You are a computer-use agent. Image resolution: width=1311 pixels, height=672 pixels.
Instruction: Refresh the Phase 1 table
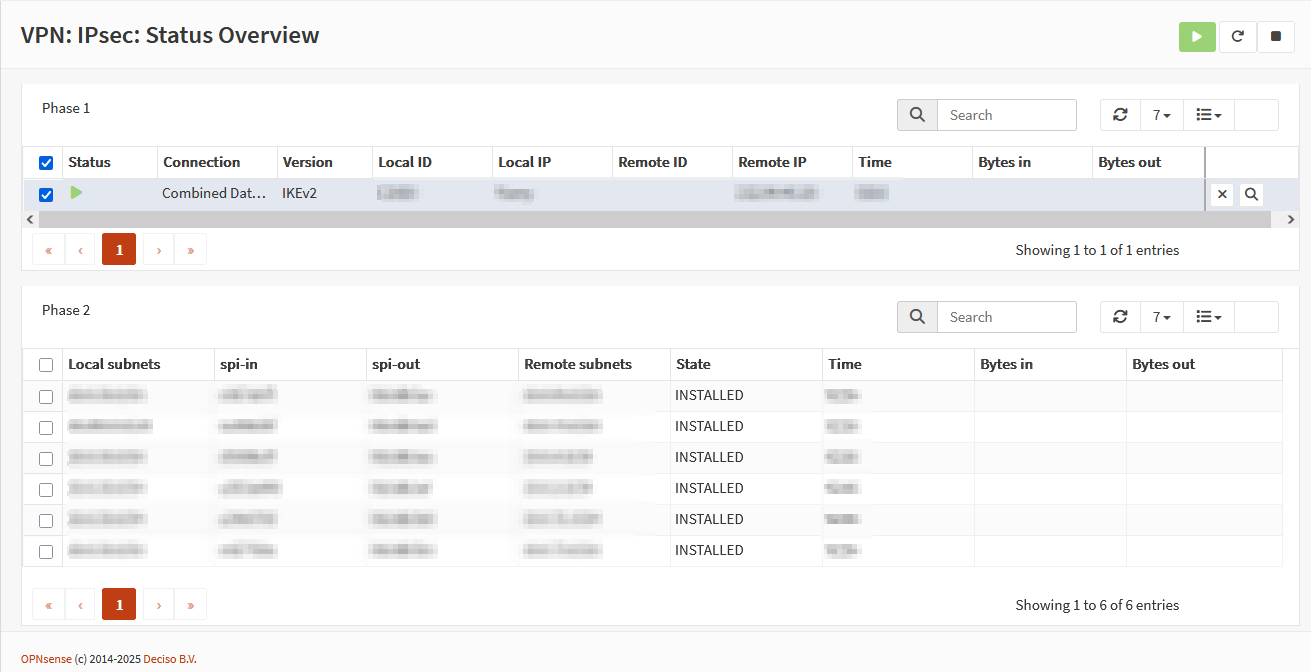click(x=1120, y=115)
